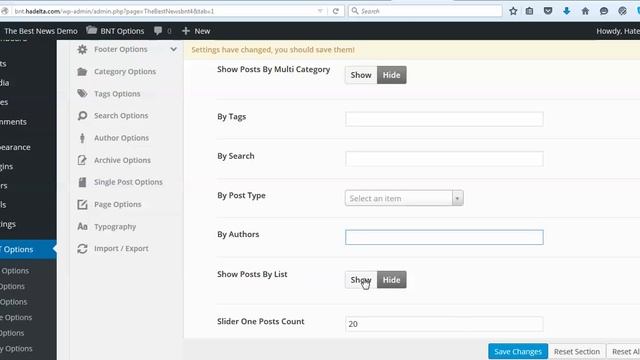The height and width of the screenshot is (360, 640).
Task: Go to browser home icon
Action: tap(585, 11)
